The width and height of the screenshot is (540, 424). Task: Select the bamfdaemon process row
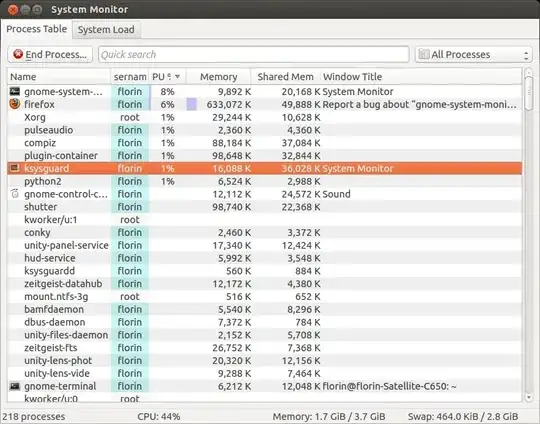tap(264, 309)
